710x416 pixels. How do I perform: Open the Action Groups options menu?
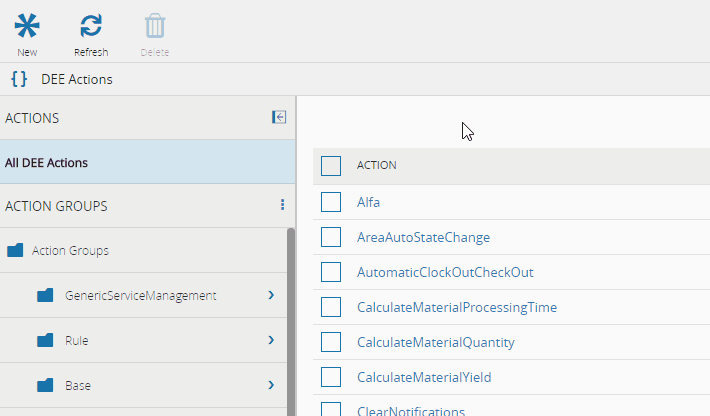[x=283, y=205]
